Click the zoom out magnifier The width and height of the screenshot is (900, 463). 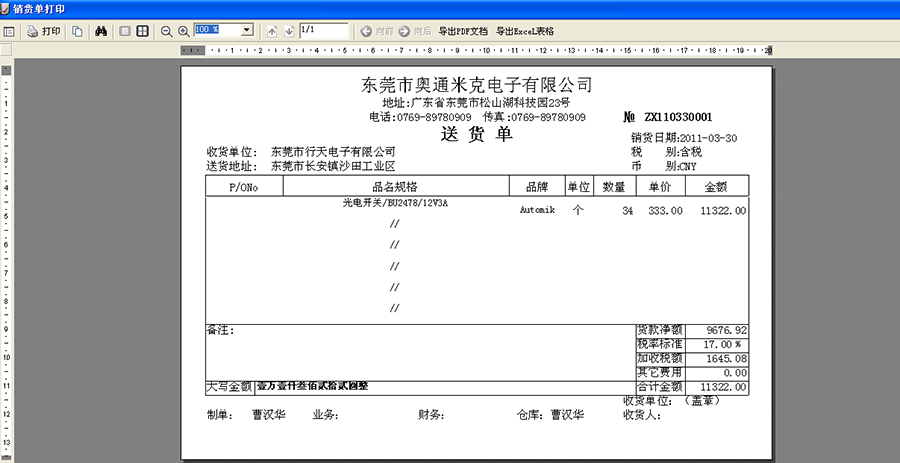click(166, 32)
